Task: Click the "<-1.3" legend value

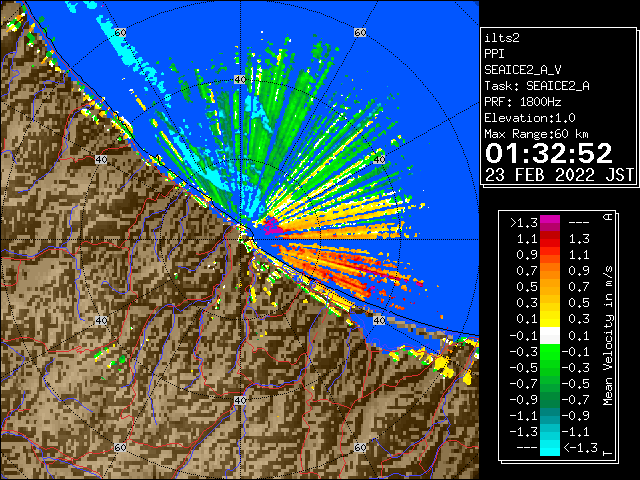Action: pyautogui.click(x=580, y=447)
